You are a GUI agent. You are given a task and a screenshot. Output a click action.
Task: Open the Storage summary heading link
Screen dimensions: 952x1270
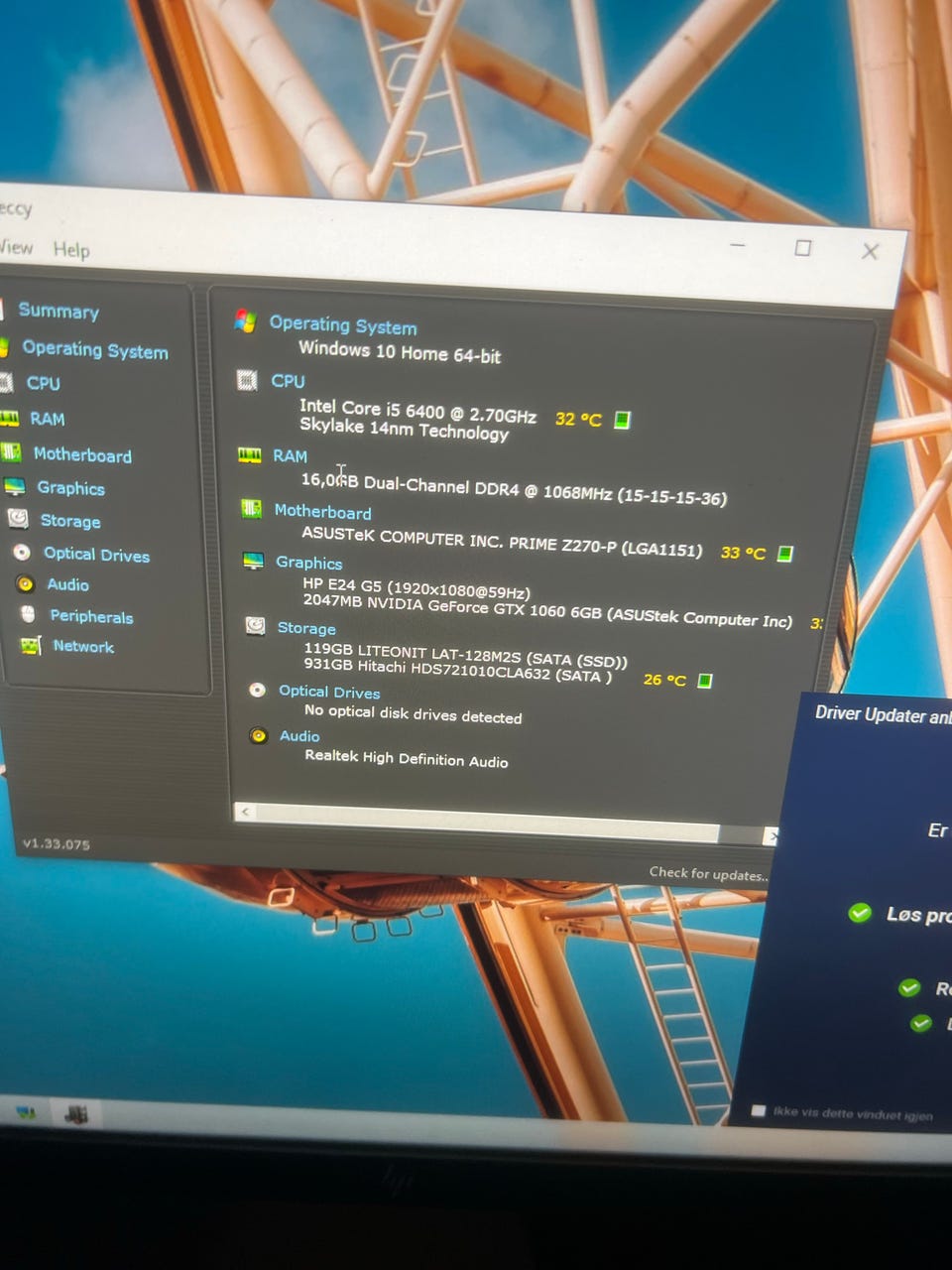click(x=306, y=628)
